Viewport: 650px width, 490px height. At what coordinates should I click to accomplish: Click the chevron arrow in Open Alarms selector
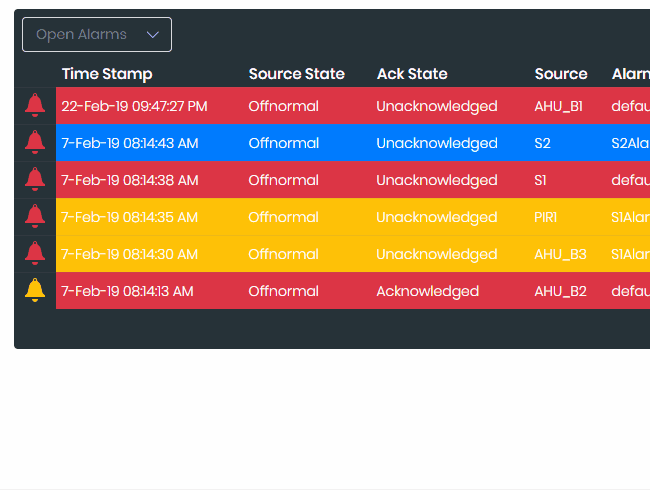[153, 34]
